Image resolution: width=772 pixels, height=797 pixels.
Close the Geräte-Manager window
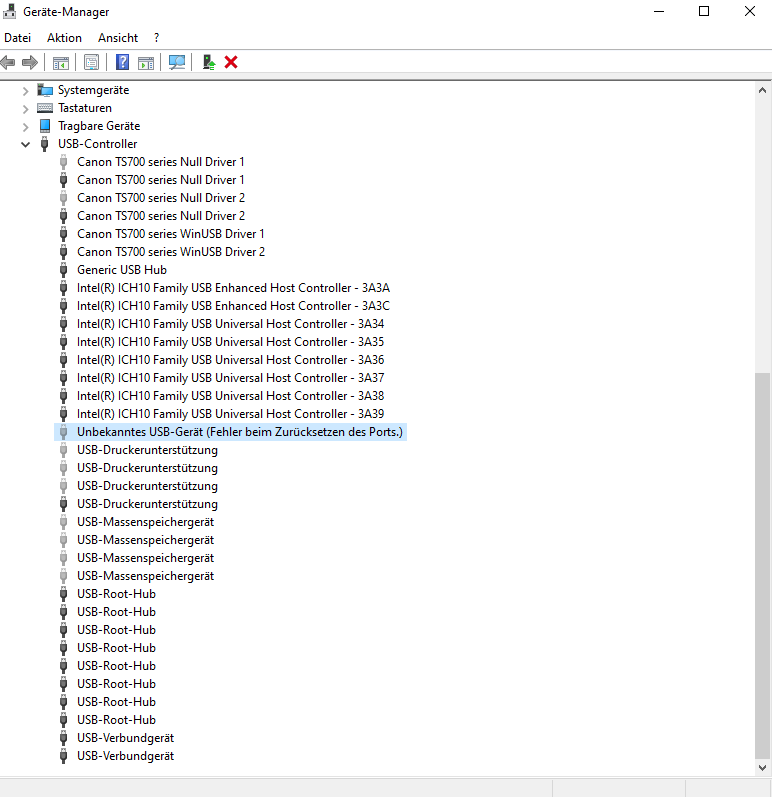point(750,11)
